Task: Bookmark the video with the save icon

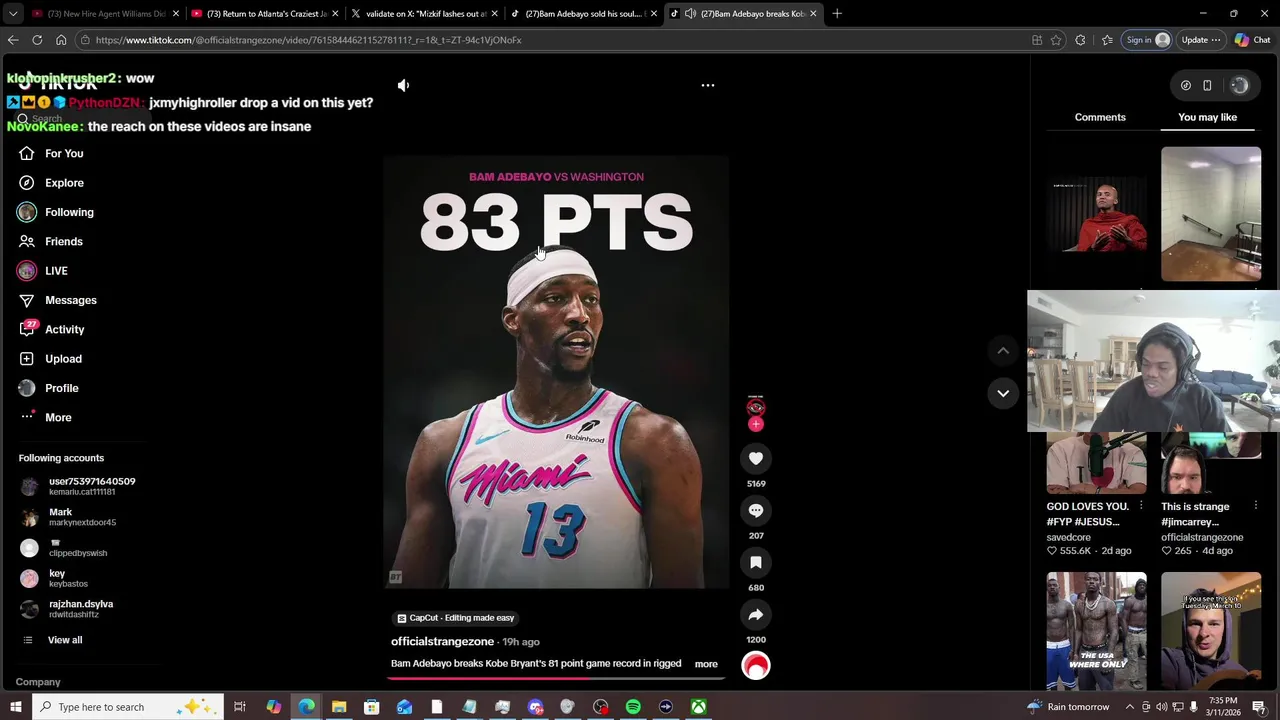Action: (756, 563)
